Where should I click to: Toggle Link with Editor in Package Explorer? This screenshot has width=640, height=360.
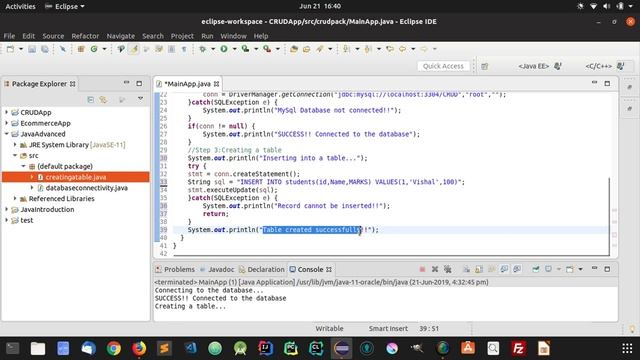[x=103, y=100]
